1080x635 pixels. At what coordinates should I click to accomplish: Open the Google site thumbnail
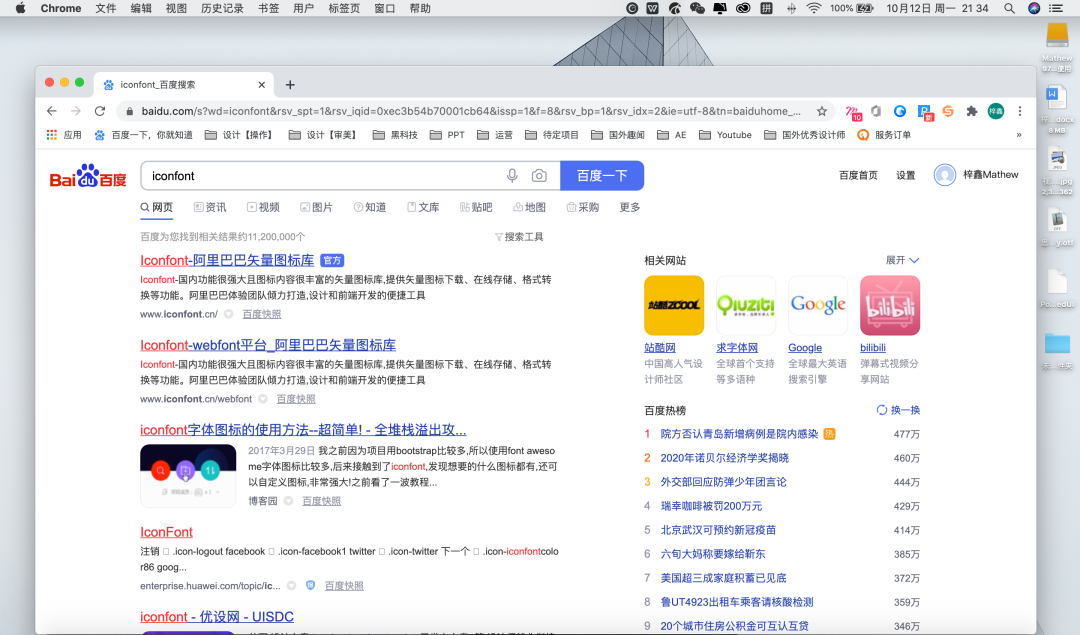pyautogui.click(x=818, y=305)
